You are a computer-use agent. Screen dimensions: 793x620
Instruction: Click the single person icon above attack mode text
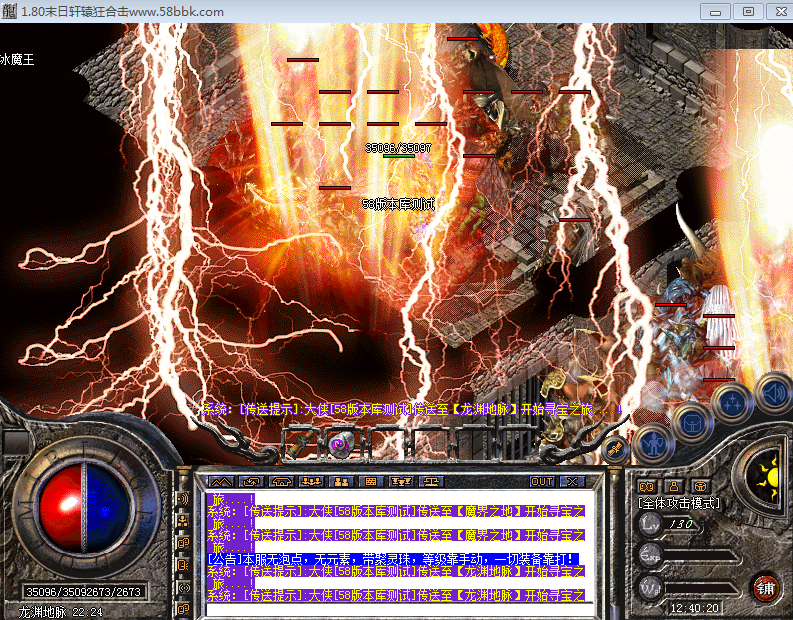pos(674,486)
